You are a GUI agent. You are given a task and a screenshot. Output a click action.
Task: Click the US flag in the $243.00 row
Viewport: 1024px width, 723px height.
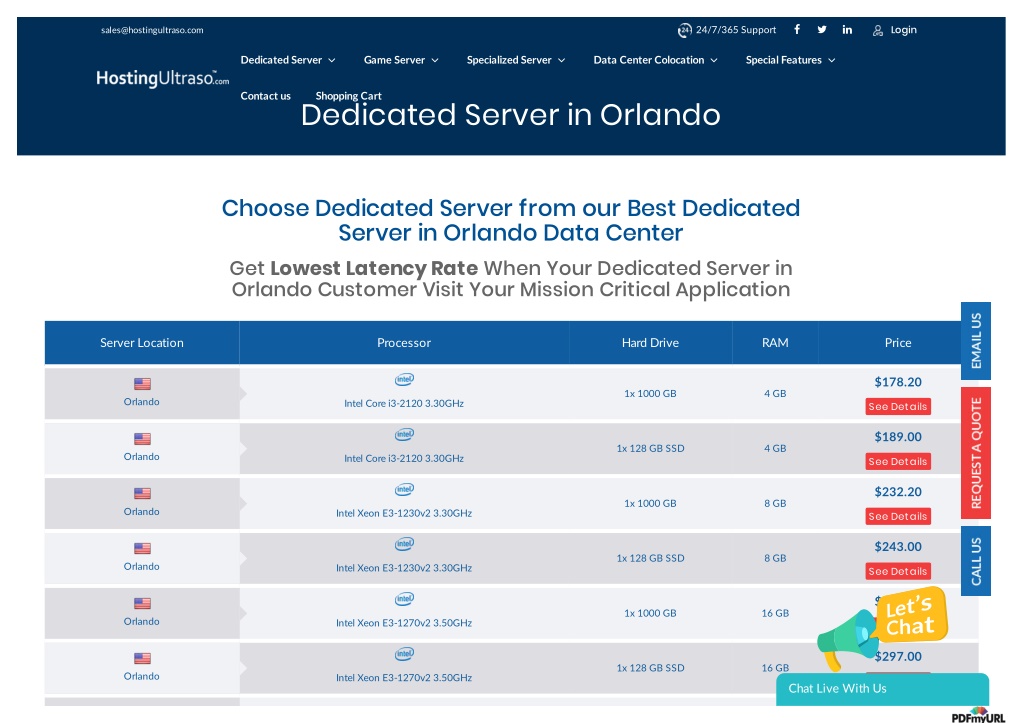click(142, 549)
